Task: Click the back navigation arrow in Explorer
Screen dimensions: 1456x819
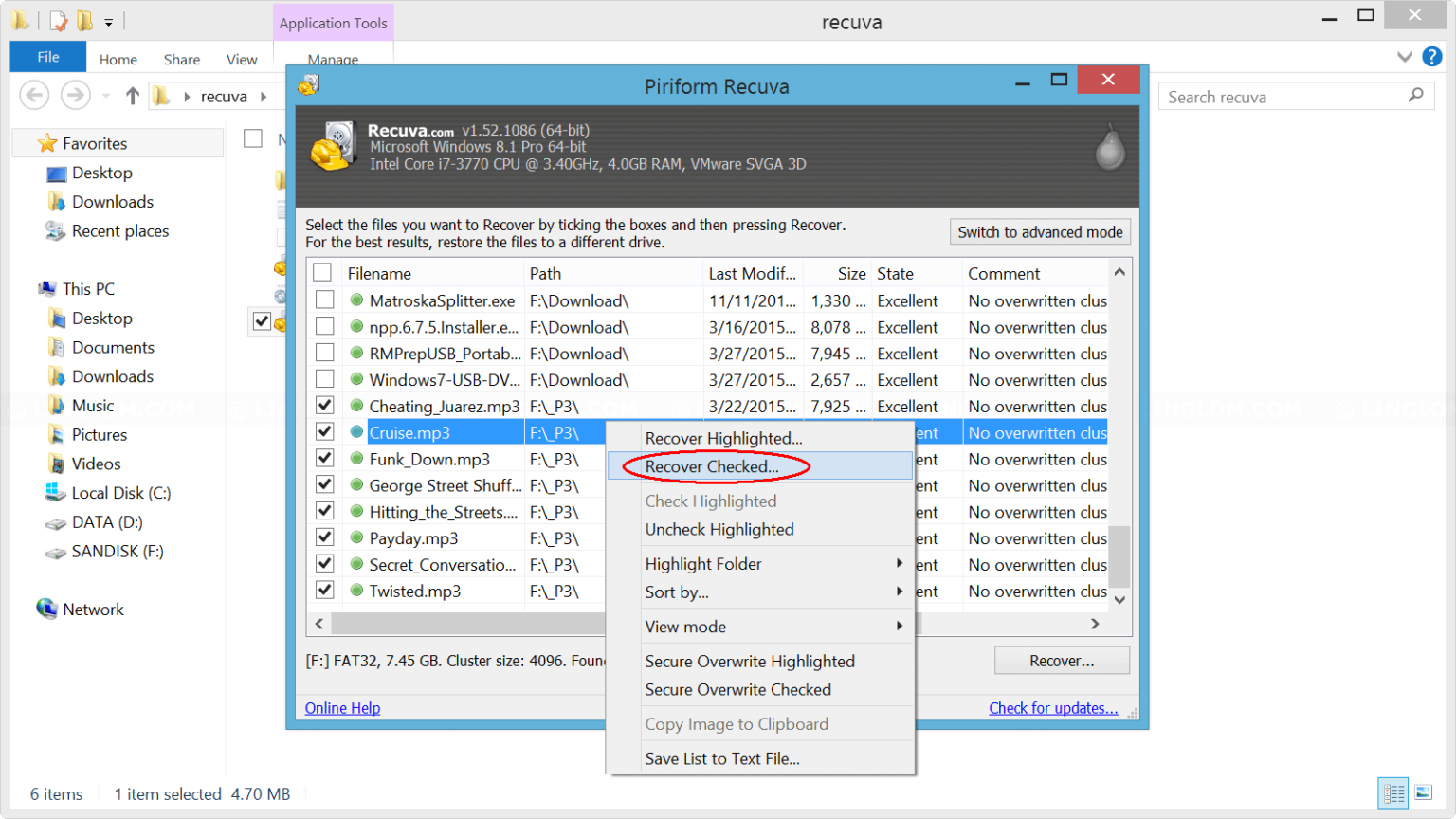Action: (34, 96)
